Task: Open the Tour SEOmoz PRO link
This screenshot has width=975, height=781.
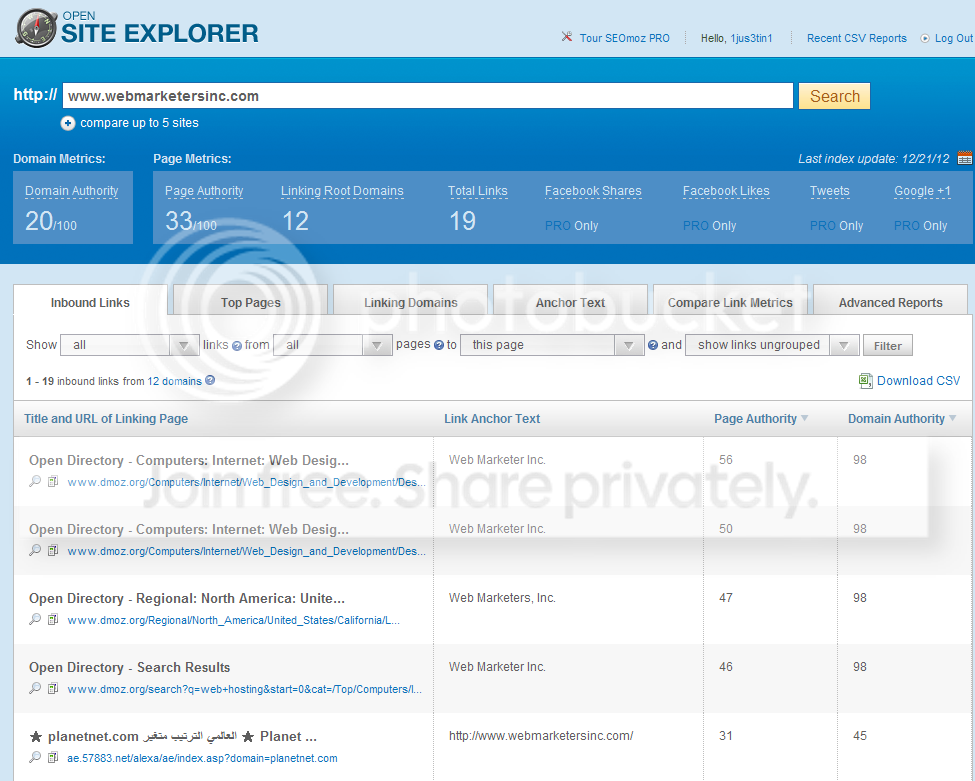Action: coord(624,39)
